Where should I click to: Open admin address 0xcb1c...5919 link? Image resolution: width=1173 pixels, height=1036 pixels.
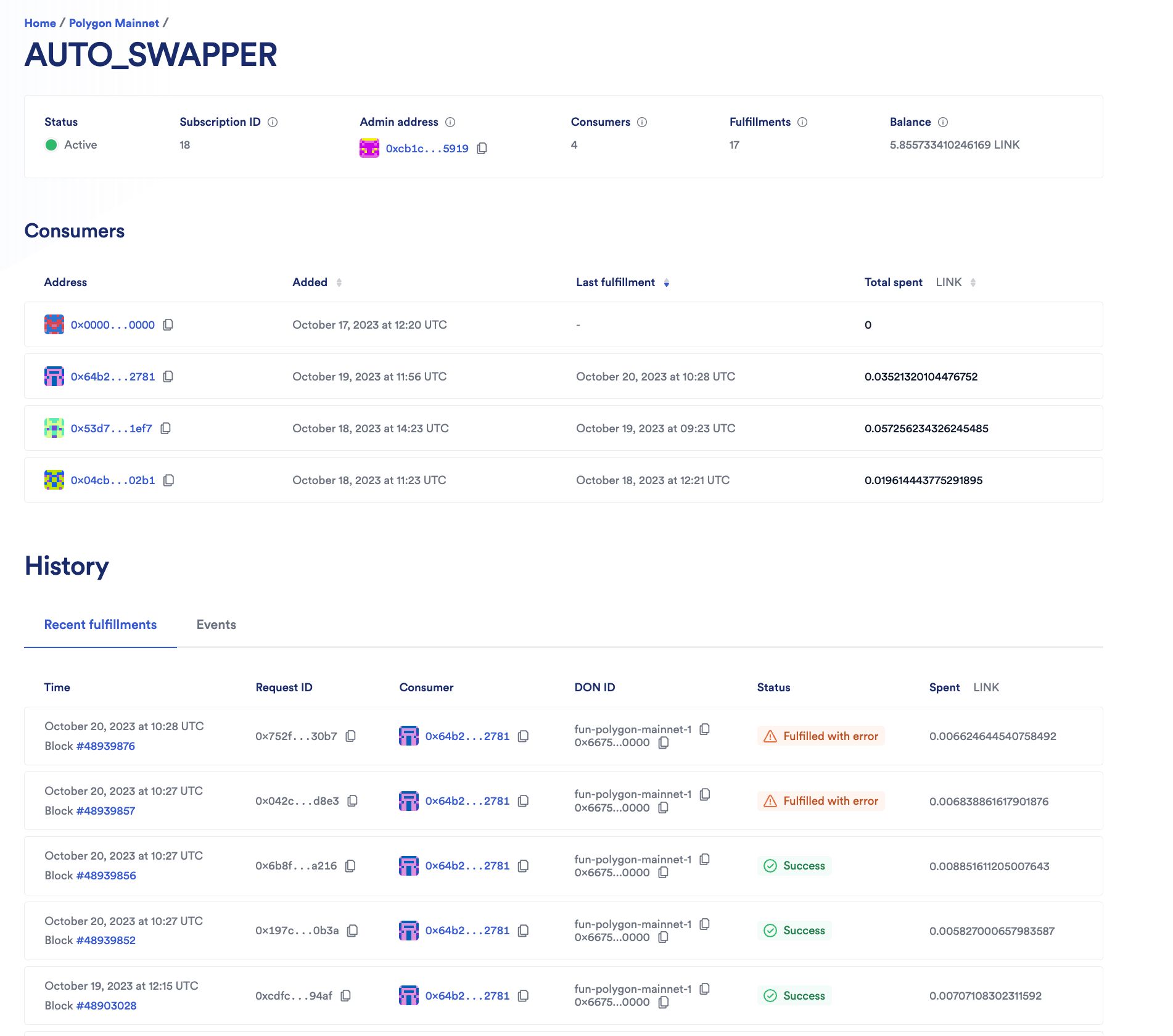427,149
